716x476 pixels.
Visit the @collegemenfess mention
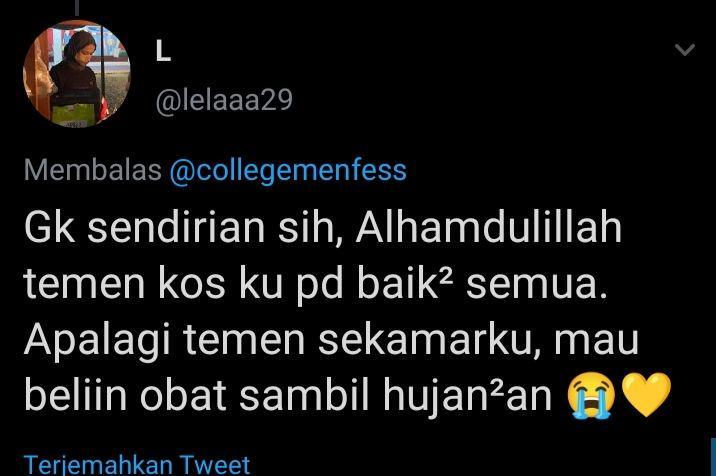coord(288,170)
